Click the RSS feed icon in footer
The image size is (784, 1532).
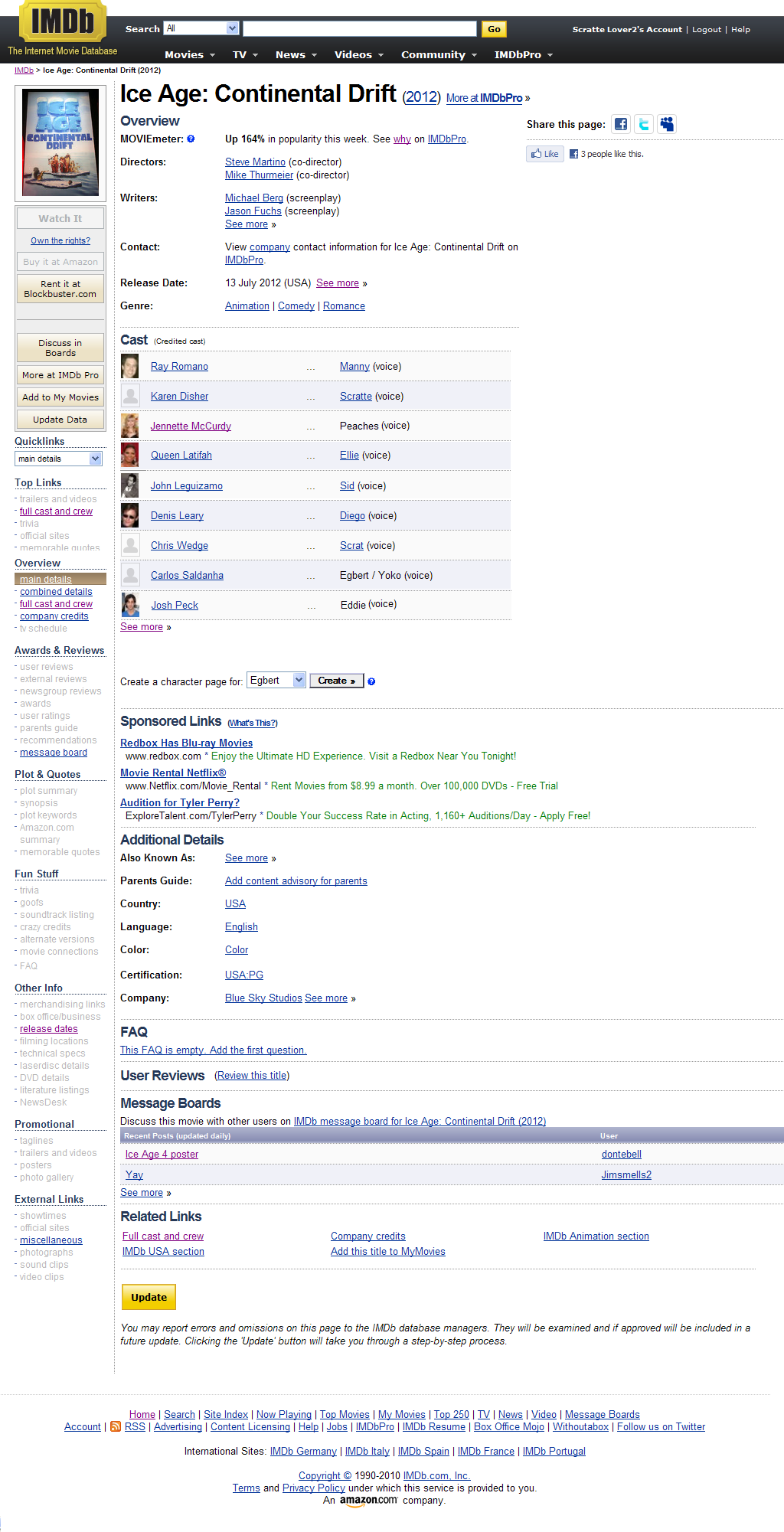(116, 1426)
